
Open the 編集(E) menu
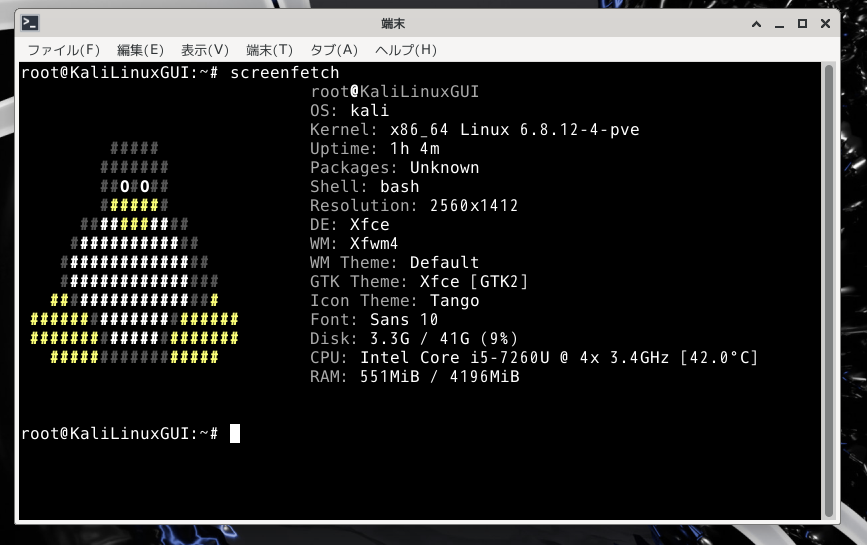tap(140, 50)
